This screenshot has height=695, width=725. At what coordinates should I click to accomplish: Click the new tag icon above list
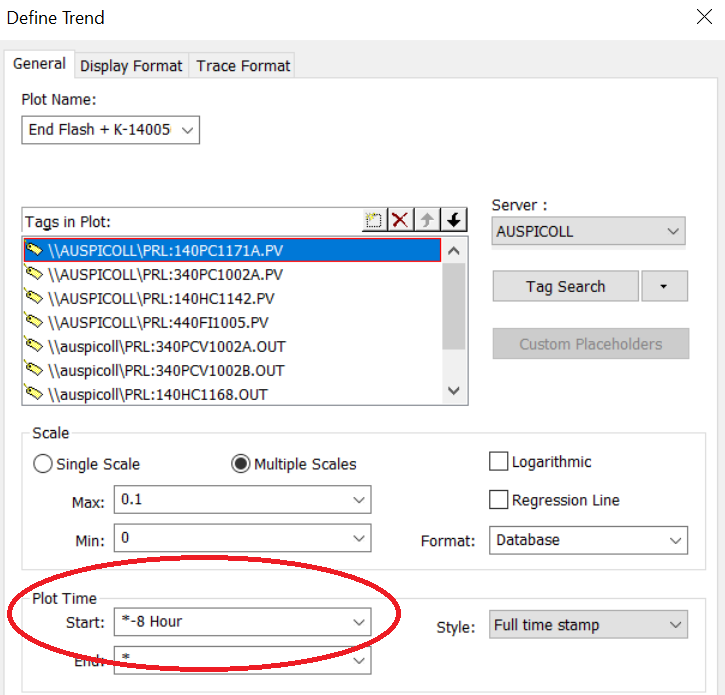coord(374,221)
